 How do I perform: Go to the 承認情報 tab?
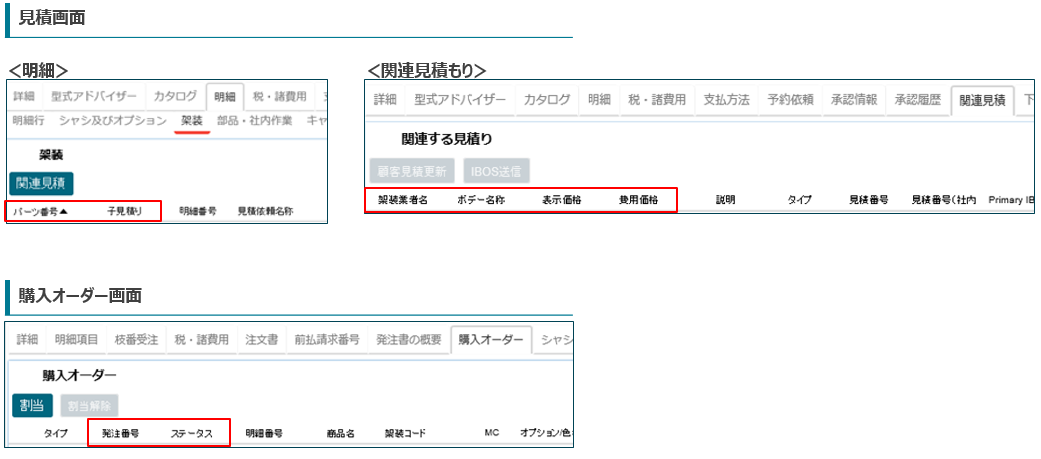coord(854,99)
